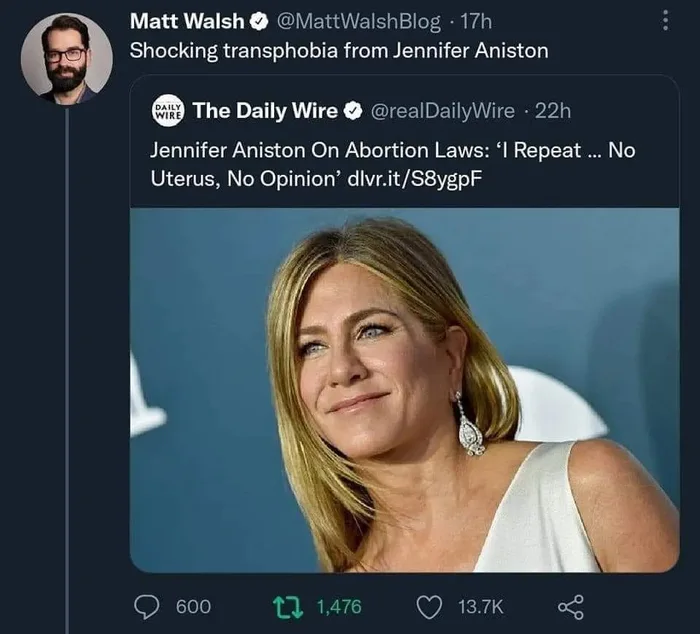
Task: Click the 17h timestamp
Action: tap(475, 21)
